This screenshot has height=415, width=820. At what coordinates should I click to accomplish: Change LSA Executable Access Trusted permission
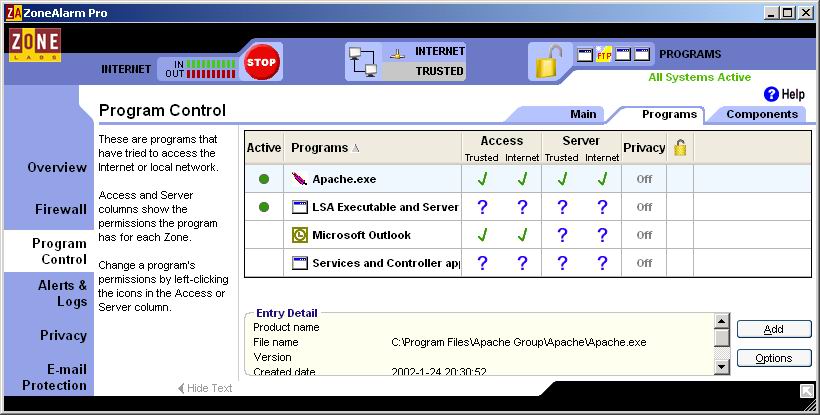tap(482, 207)
